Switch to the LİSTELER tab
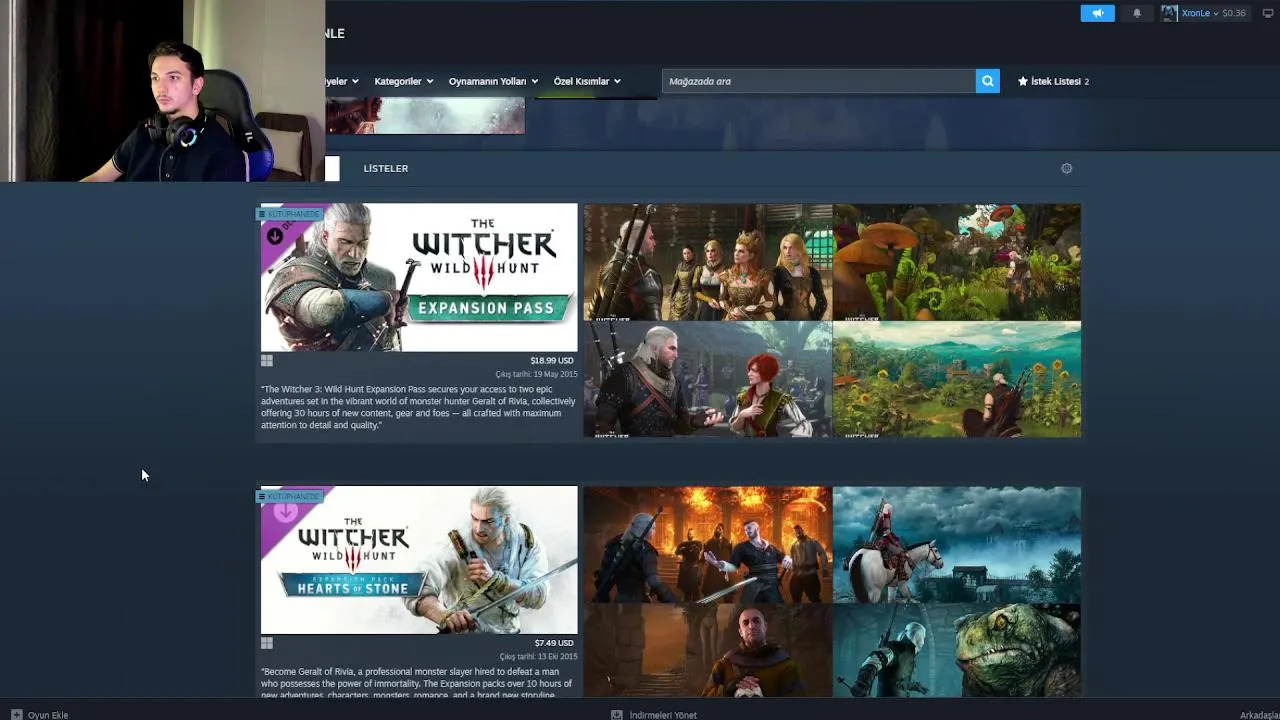The image size is (1280, 720). point(386,168)
